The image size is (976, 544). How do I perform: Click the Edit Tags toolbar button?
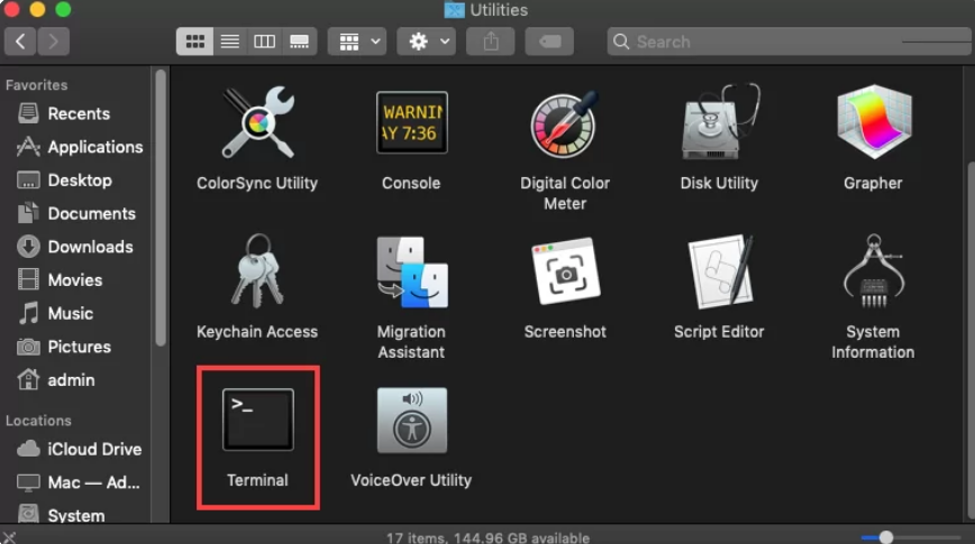pyautogui.click(x=549, y=42)
